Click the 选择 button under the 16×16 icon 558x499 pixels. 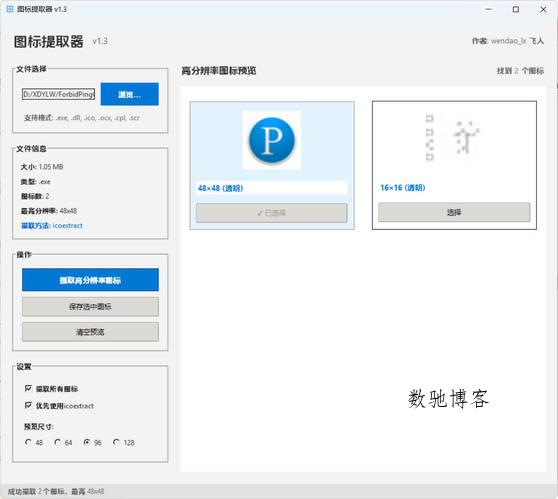(454, 212)
